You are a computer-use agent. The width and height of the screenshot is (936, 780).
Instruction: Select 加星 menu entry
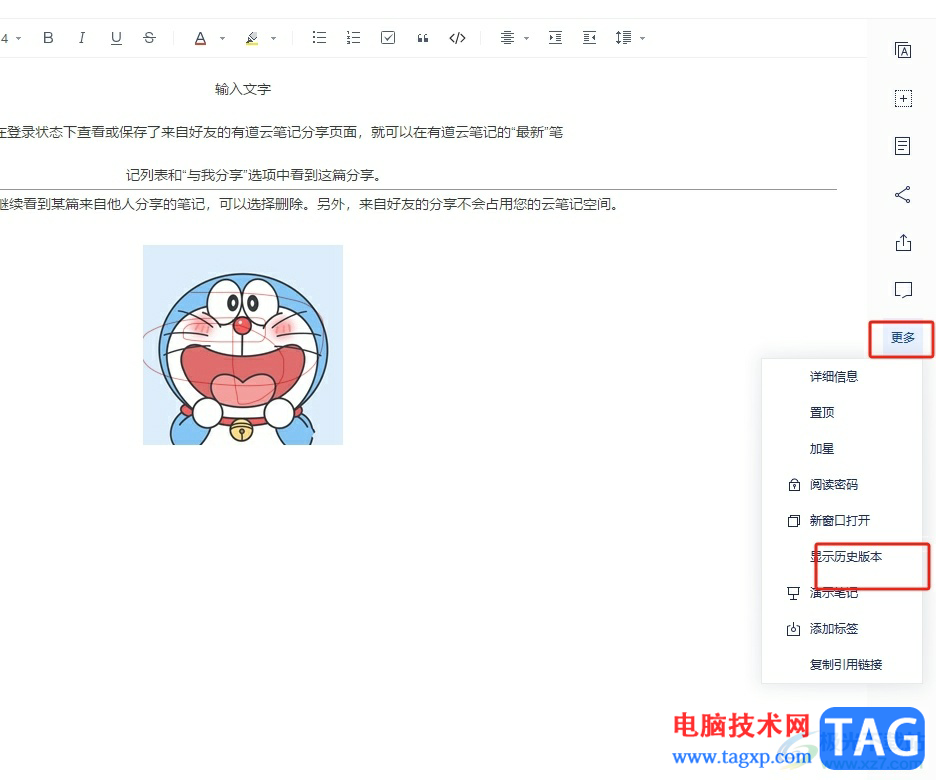click(821, 449)
